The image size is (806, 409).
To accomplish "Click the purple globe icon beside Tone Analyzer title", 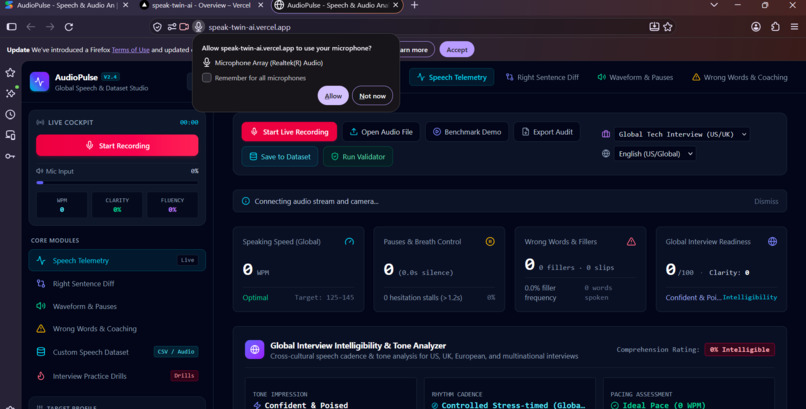I will coord(254,349).
